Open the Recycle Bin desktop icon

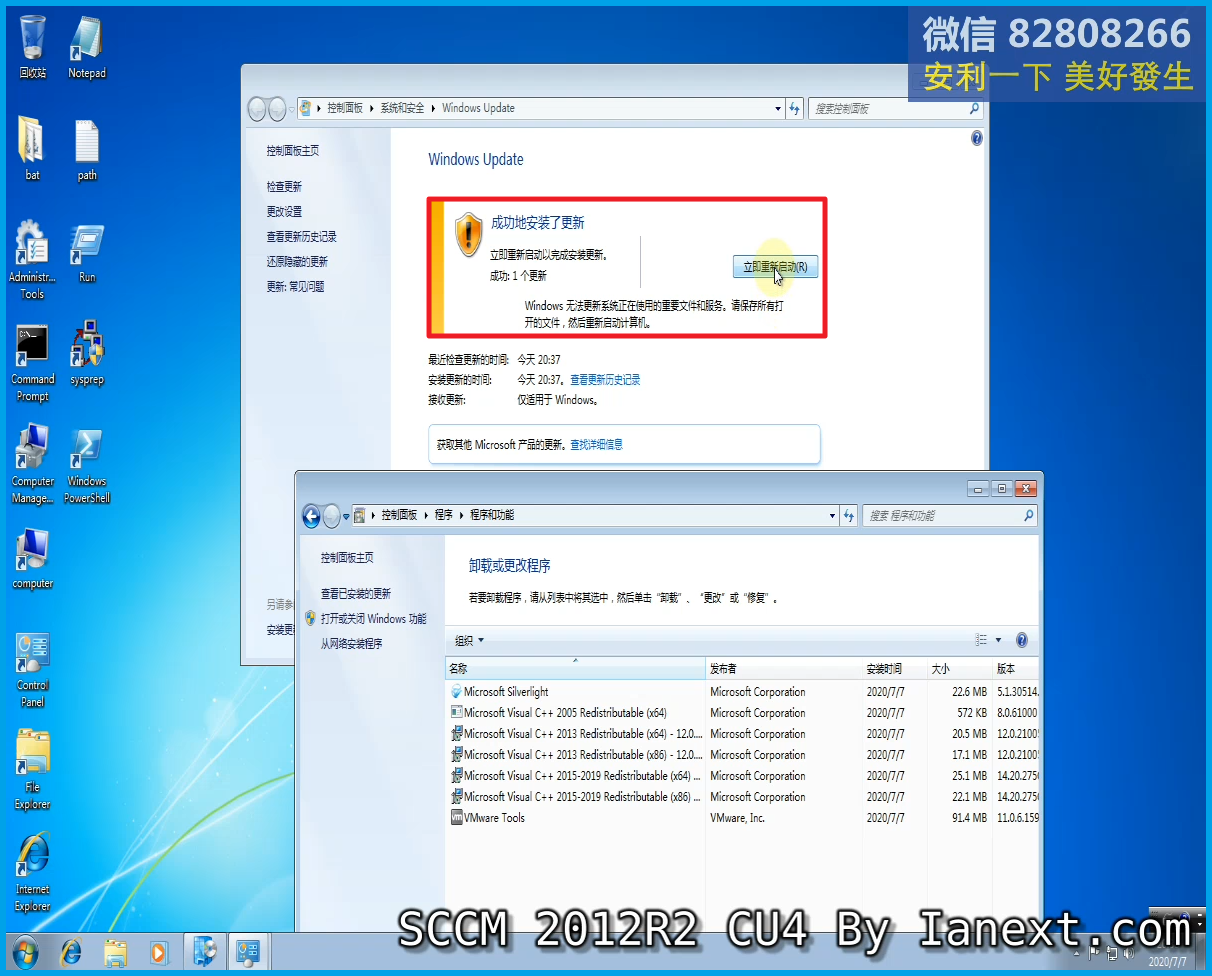point(32,47)
